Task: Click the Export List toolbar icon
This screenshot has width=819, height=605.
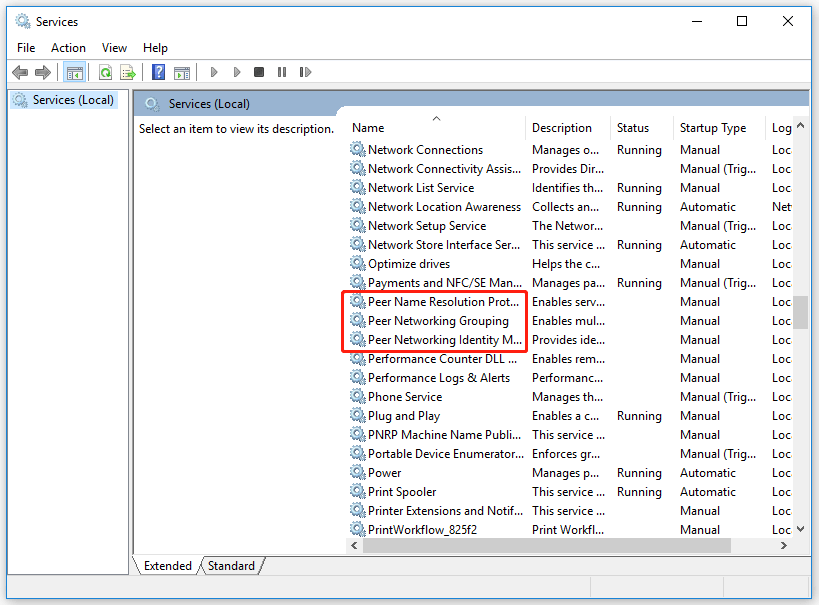Action: click(128, 71)
